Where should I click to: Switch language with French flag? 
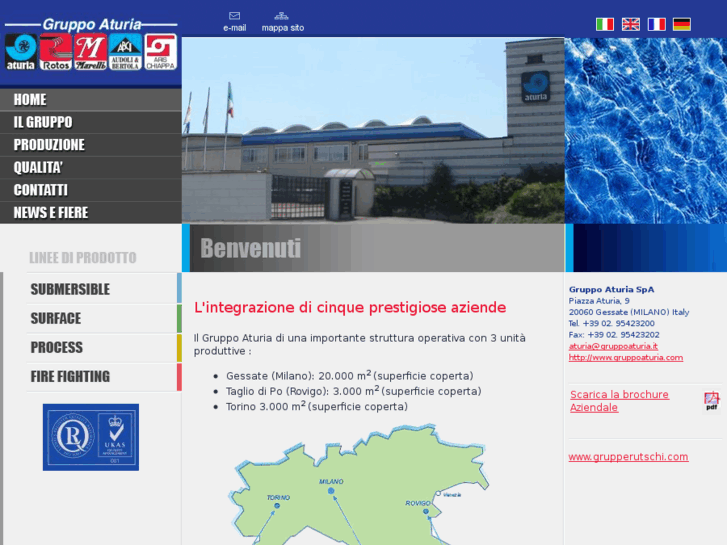(x=657, y=24)
